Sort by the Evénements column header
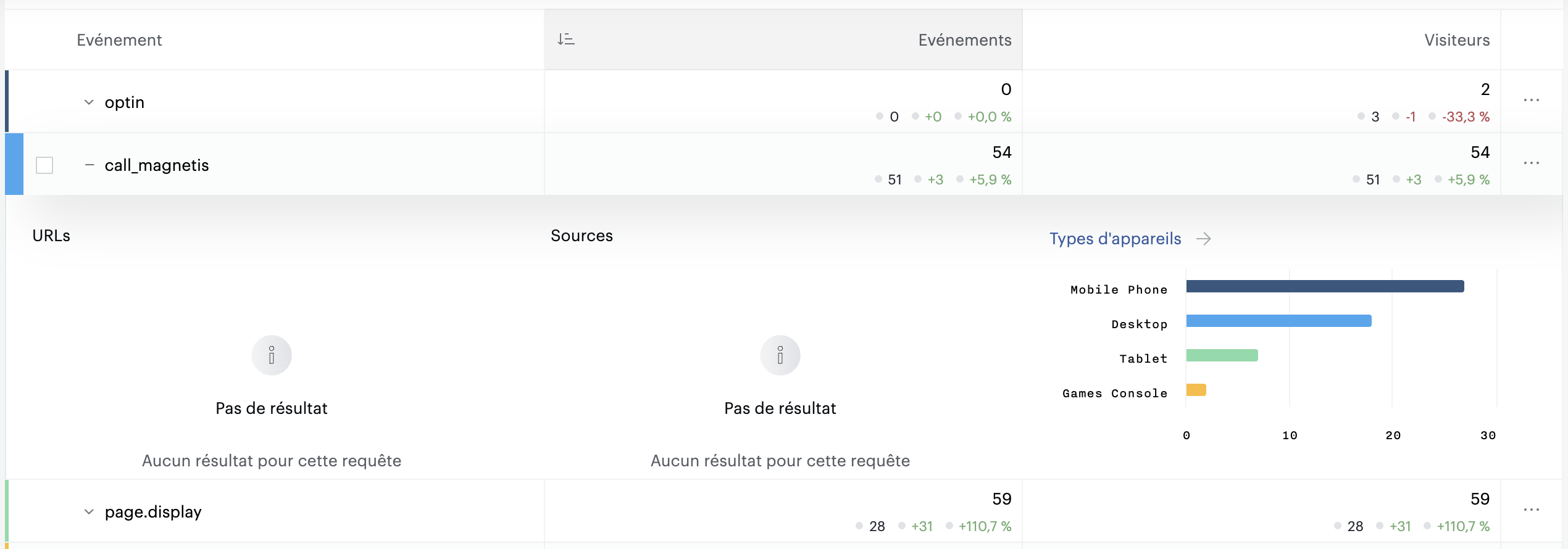The width and height of the screenshot is (1568, 549). click(x=965, y=40)
